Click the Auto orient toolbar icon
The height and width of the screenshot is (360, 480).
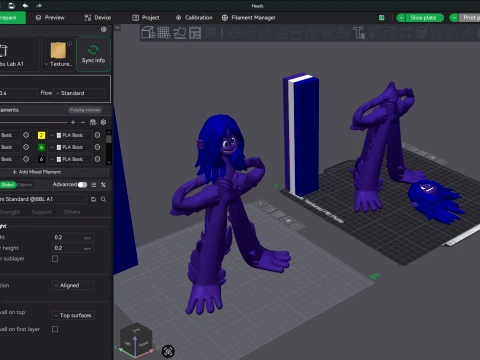179,33
